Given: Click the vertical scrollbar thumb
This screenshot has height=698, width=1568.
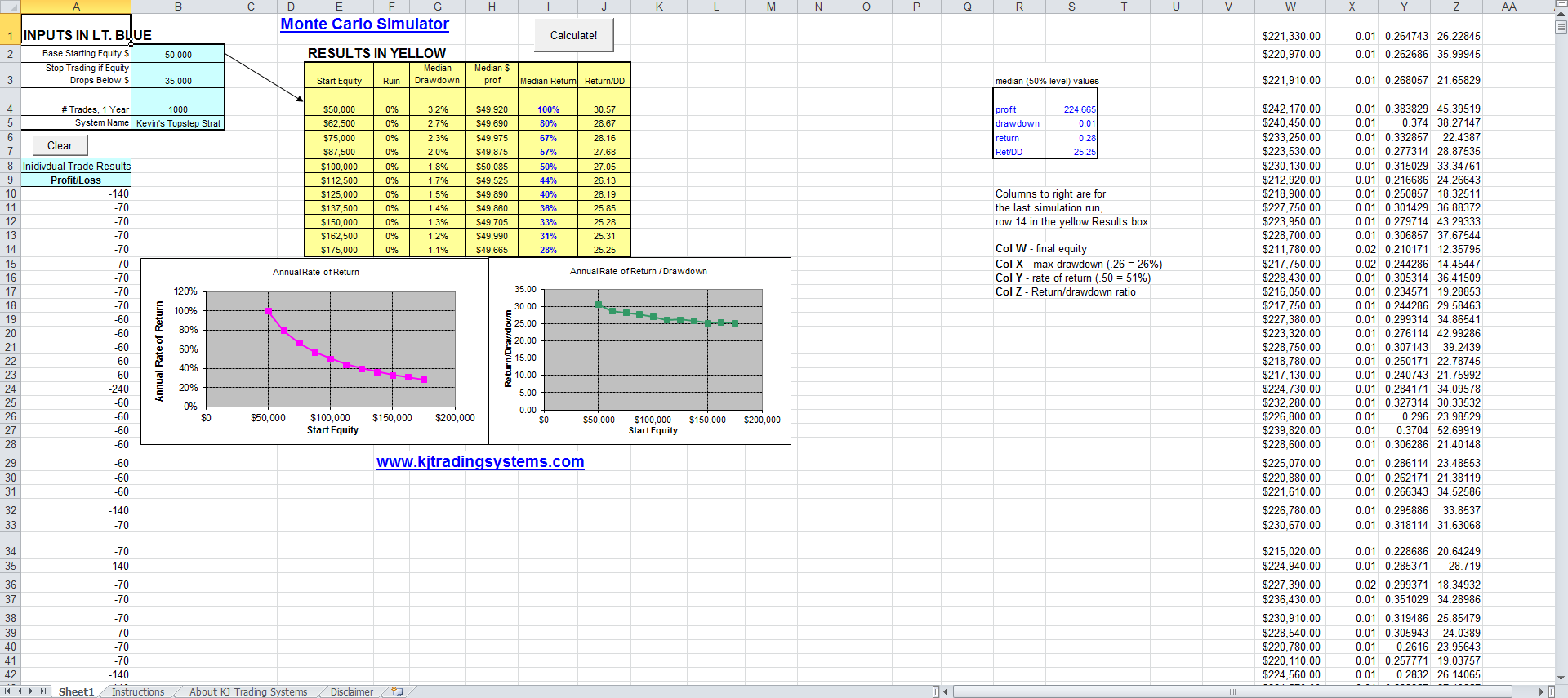Looking at the screenshot, I should pos(1561,28).
